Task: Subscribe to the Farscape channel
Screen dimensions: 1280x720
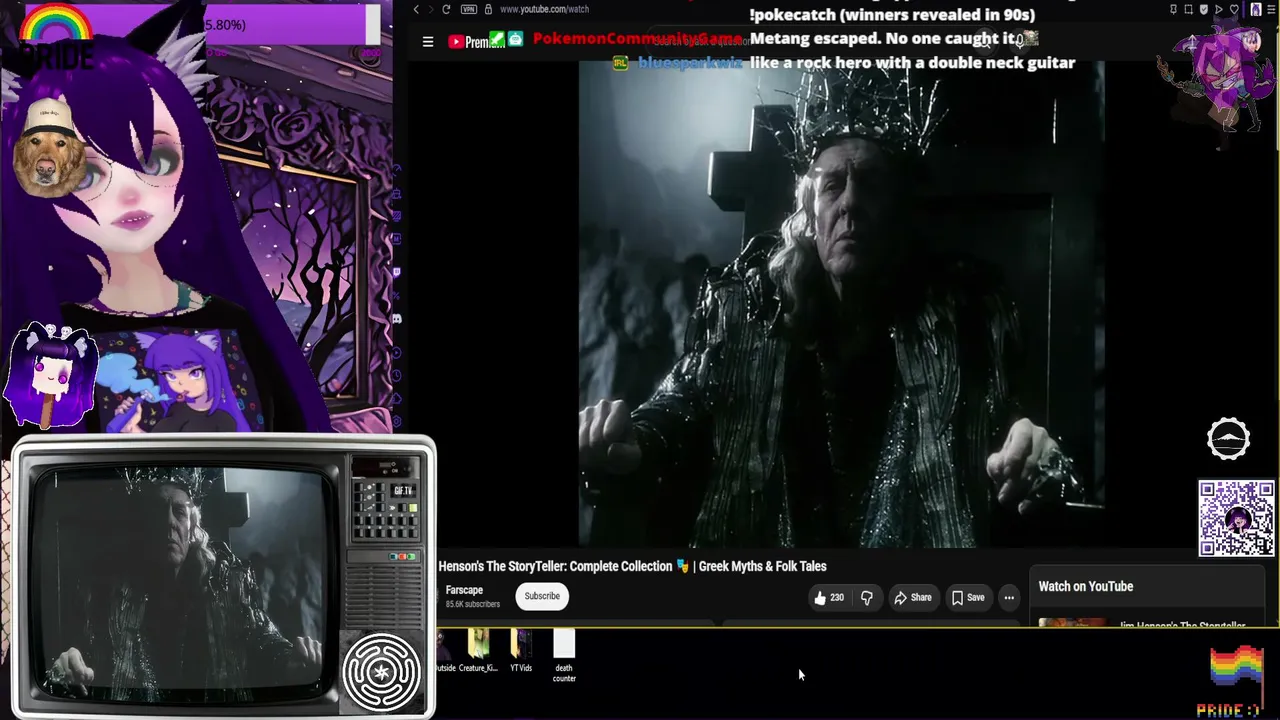Action: [x=542, y=597]
